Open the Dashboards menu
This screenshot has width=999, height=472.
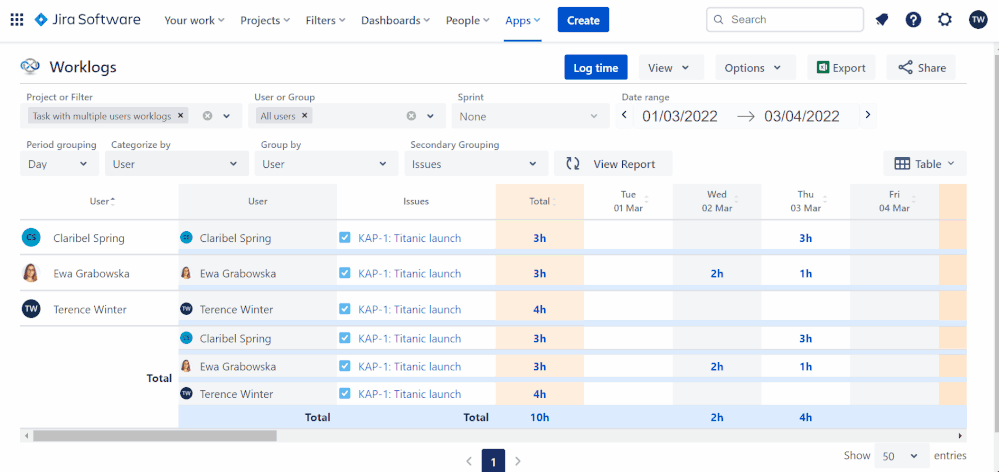tap(397, 20)
